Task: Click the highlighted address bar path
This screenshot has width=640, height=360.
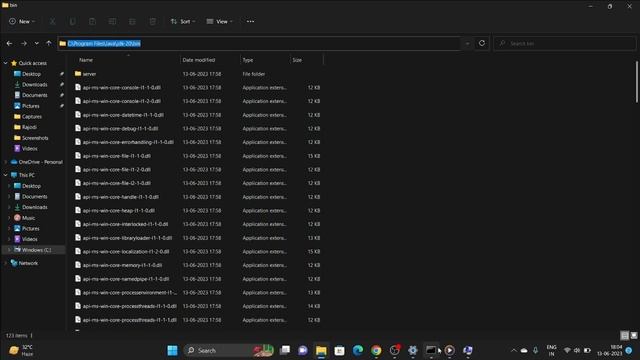Action: [104, 44]
